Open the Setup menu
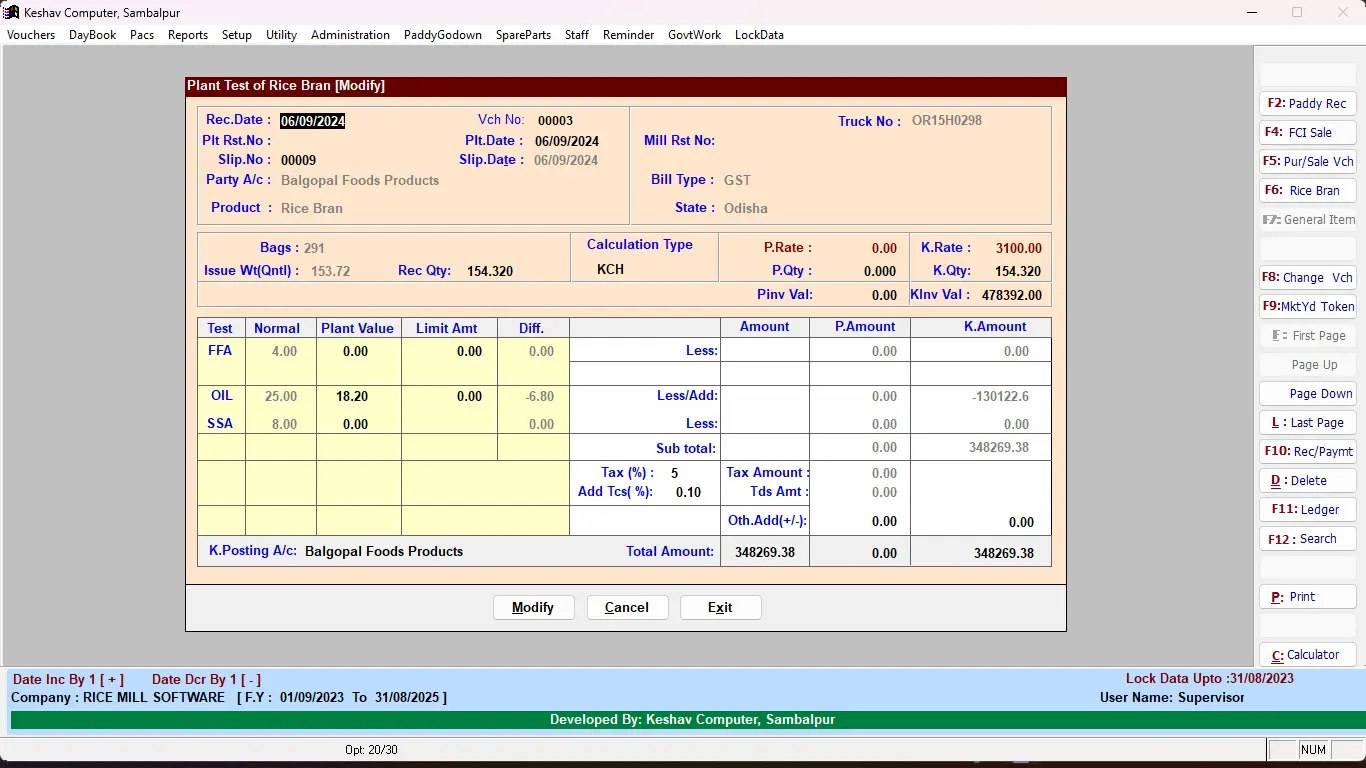 237,35
